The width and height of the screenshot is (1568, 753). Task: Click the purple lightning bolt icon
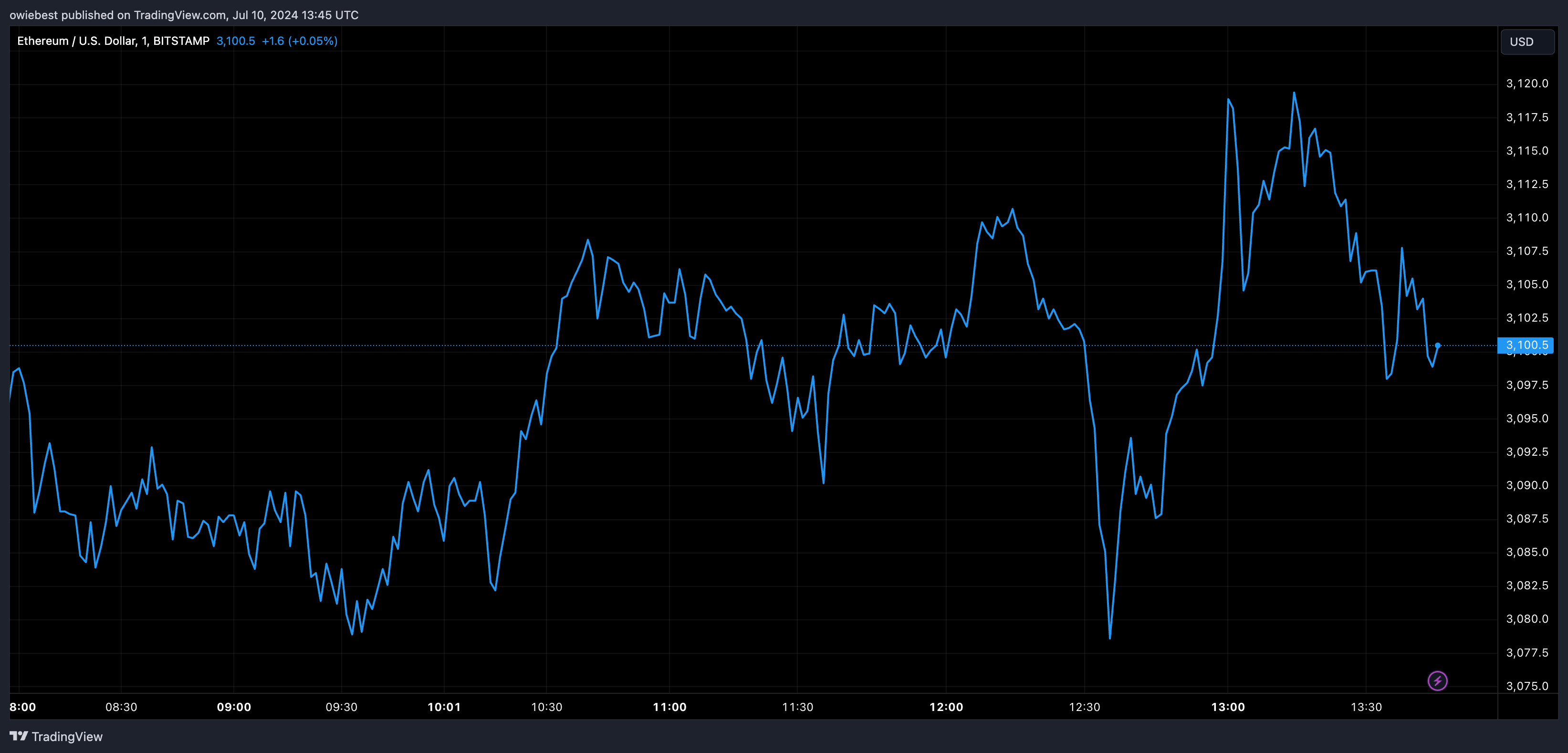click(x=1437, y=680)
